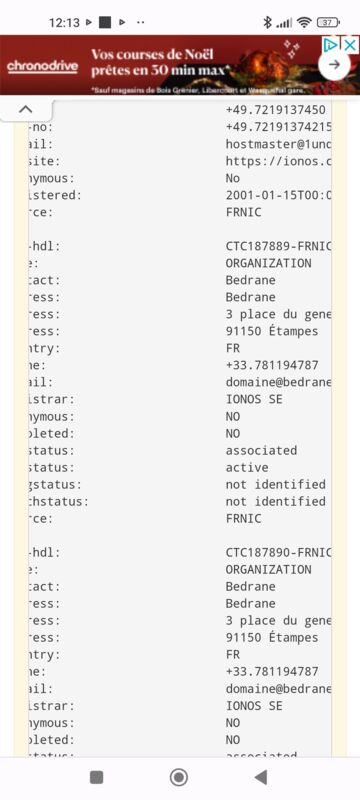Select the CTC187890-FRNIC handle text
This screenshot has height=800, width=360.
click(x=278, y=553)
